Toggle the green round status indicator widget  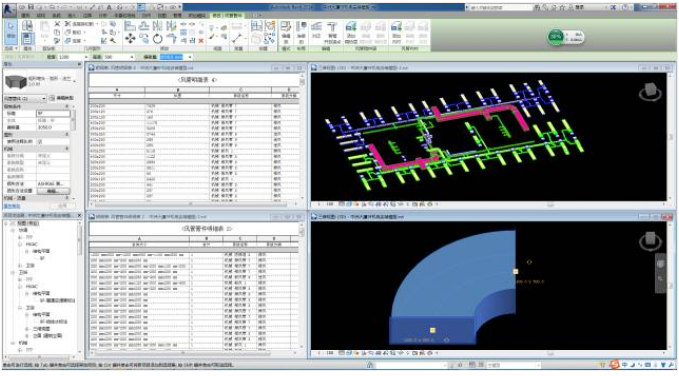[x=556, y=37]
